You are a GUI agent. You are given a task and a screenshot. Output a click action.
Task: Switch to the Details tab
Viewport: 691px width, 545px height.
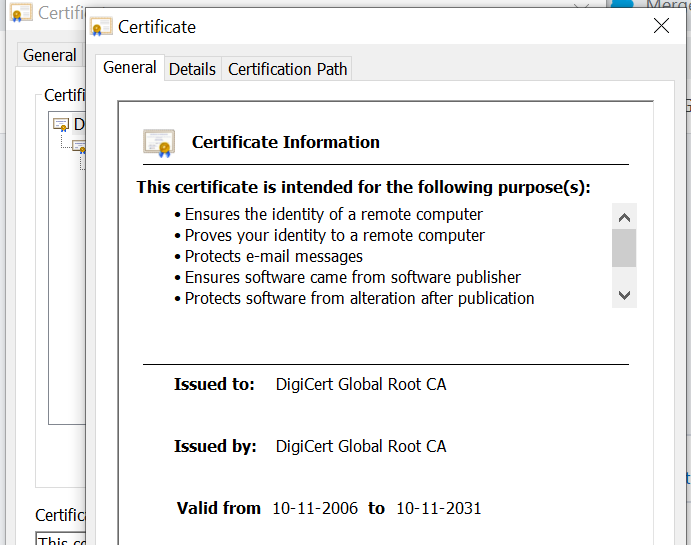(193, 69)
